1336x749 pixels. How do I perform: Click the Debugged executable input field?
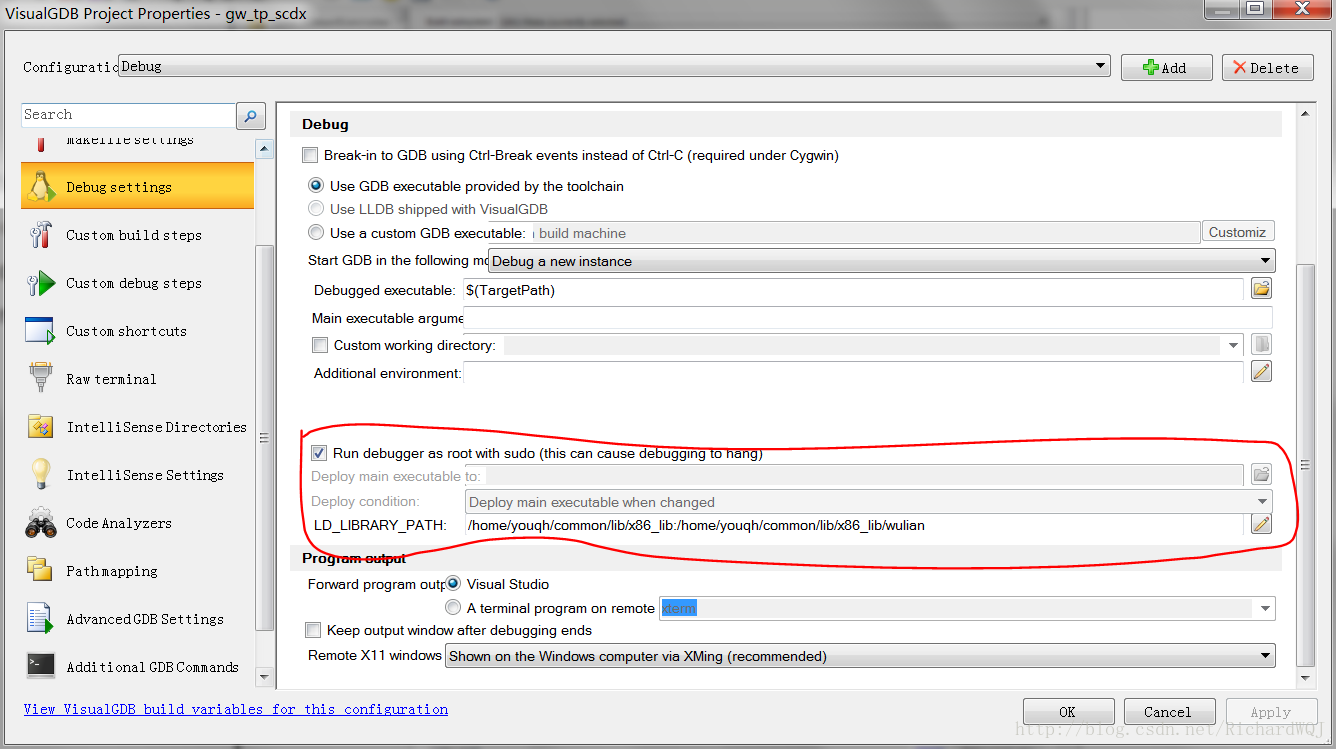pos(853,290)
